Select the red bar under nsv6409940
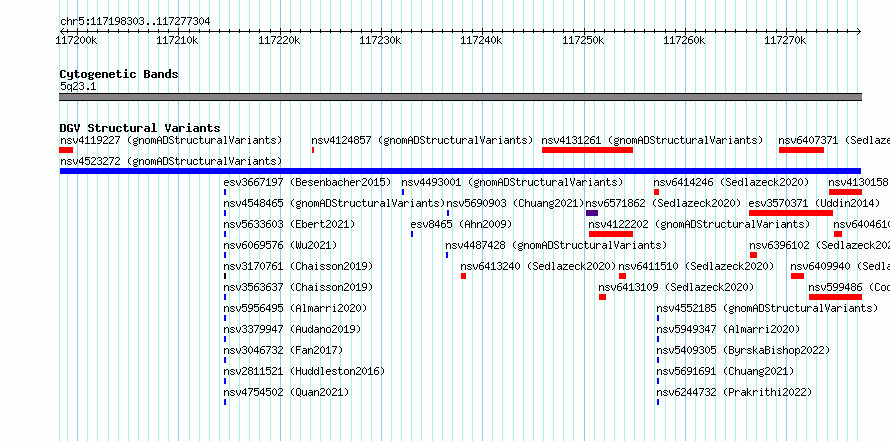This screenshot has height=441, width=890. 797,276
